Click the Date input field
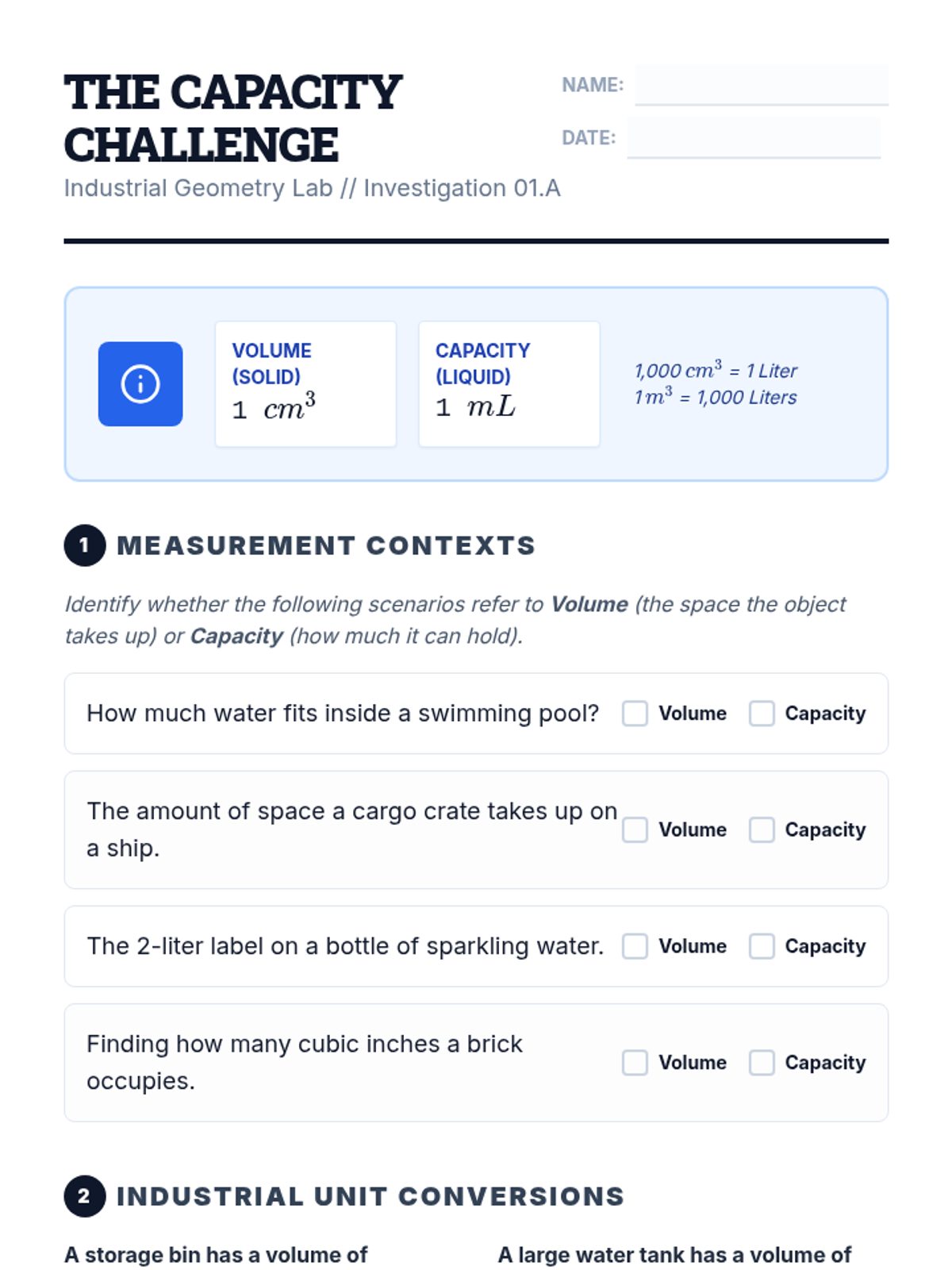The width and height of the screenshot is (952, 1270). pyautogui.click(x=753, y=138)
